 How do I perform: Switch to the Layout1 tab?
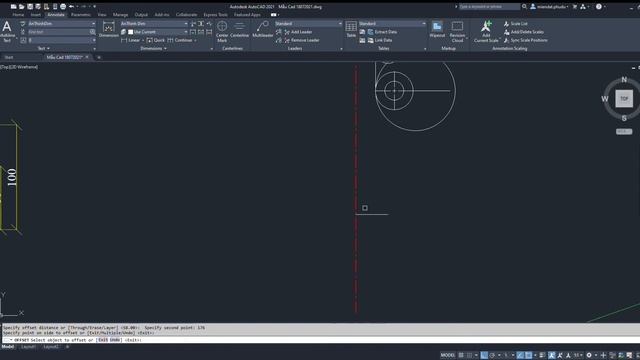(x=28, y=347)
